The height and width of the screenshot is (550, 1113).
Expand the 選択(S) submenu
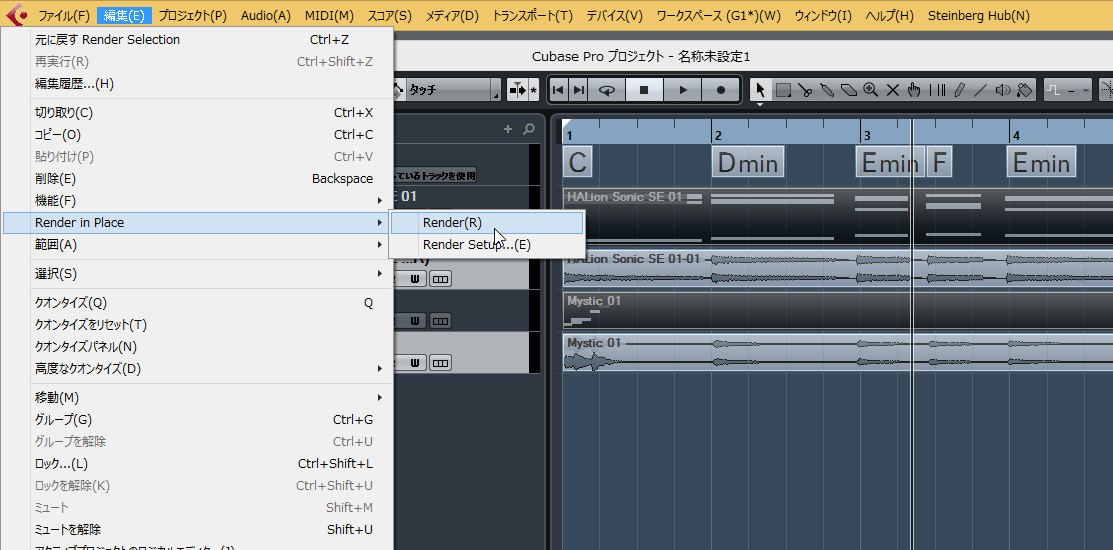(x=198, y=274)
